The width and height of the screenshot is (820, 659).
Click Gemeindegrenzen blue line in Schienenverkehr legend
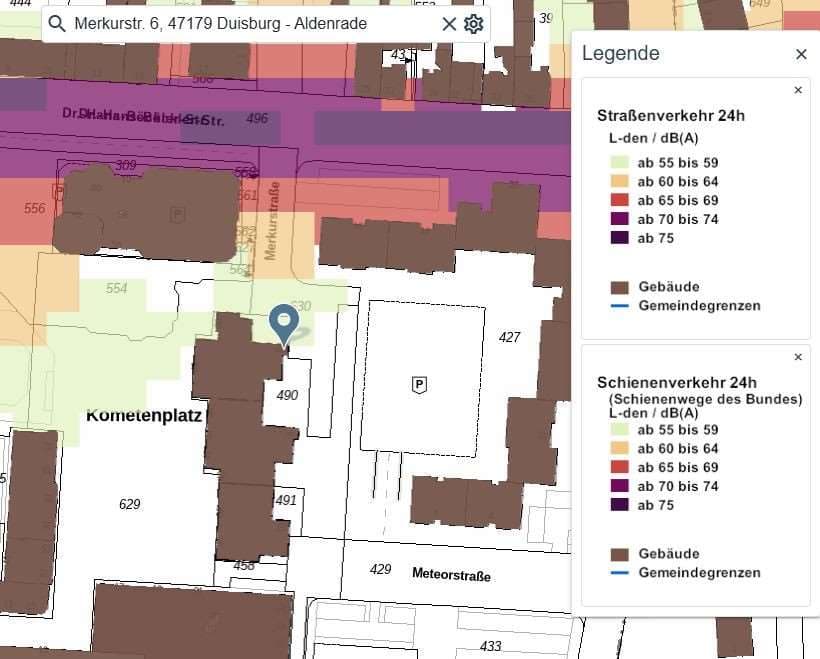point(619,573)
